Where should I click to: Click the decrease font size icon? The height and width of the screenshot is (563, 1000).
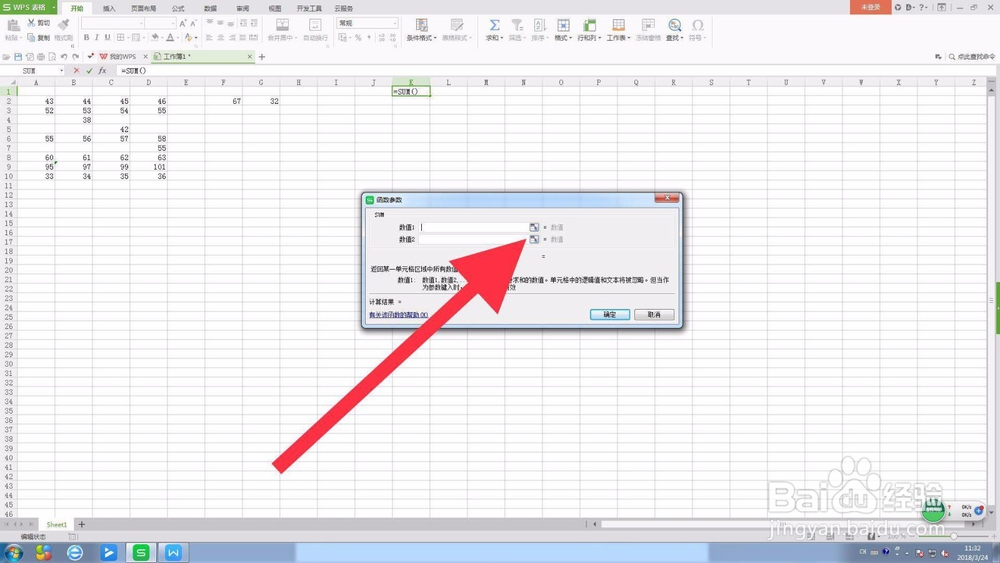(x=193, y=24)
